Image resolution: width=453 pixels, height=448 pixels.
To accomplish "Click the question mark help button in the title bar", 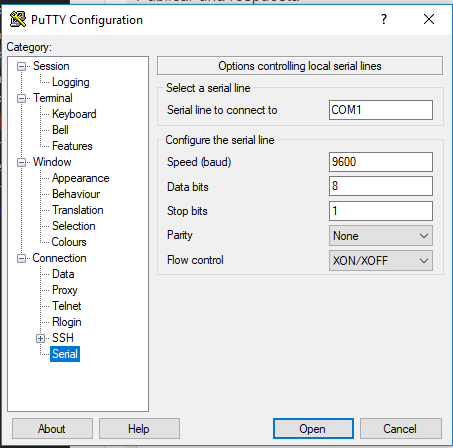I will (384, 19).
